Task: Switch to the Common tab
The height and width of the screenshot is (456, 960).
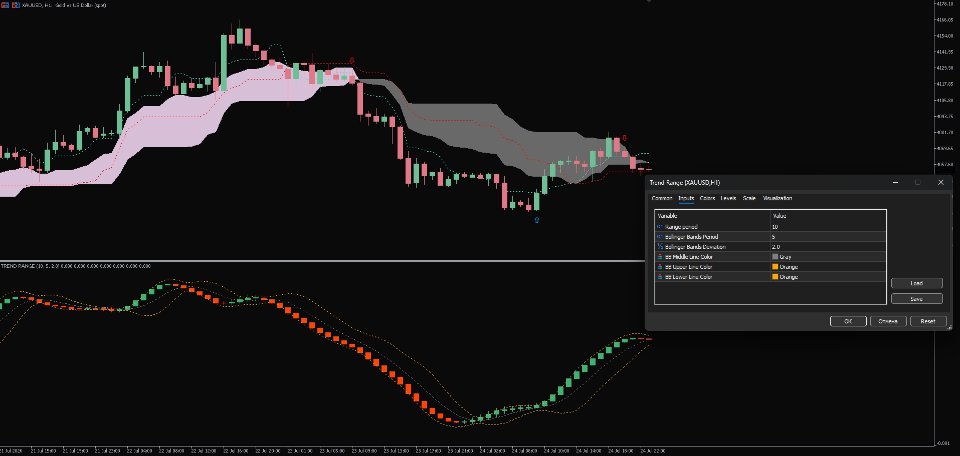Action: (x=661, y=198)
